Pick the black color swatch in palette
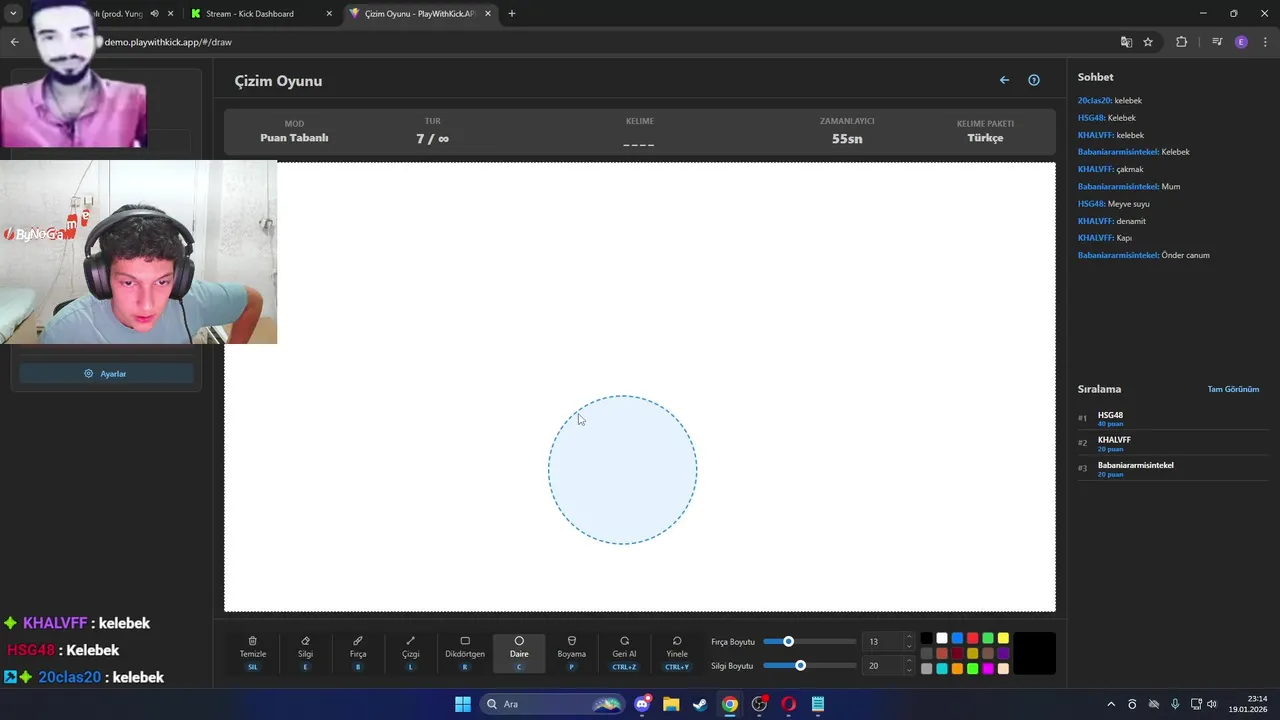Viewport: 1280px width, 720px height. (x=926, y=638)
